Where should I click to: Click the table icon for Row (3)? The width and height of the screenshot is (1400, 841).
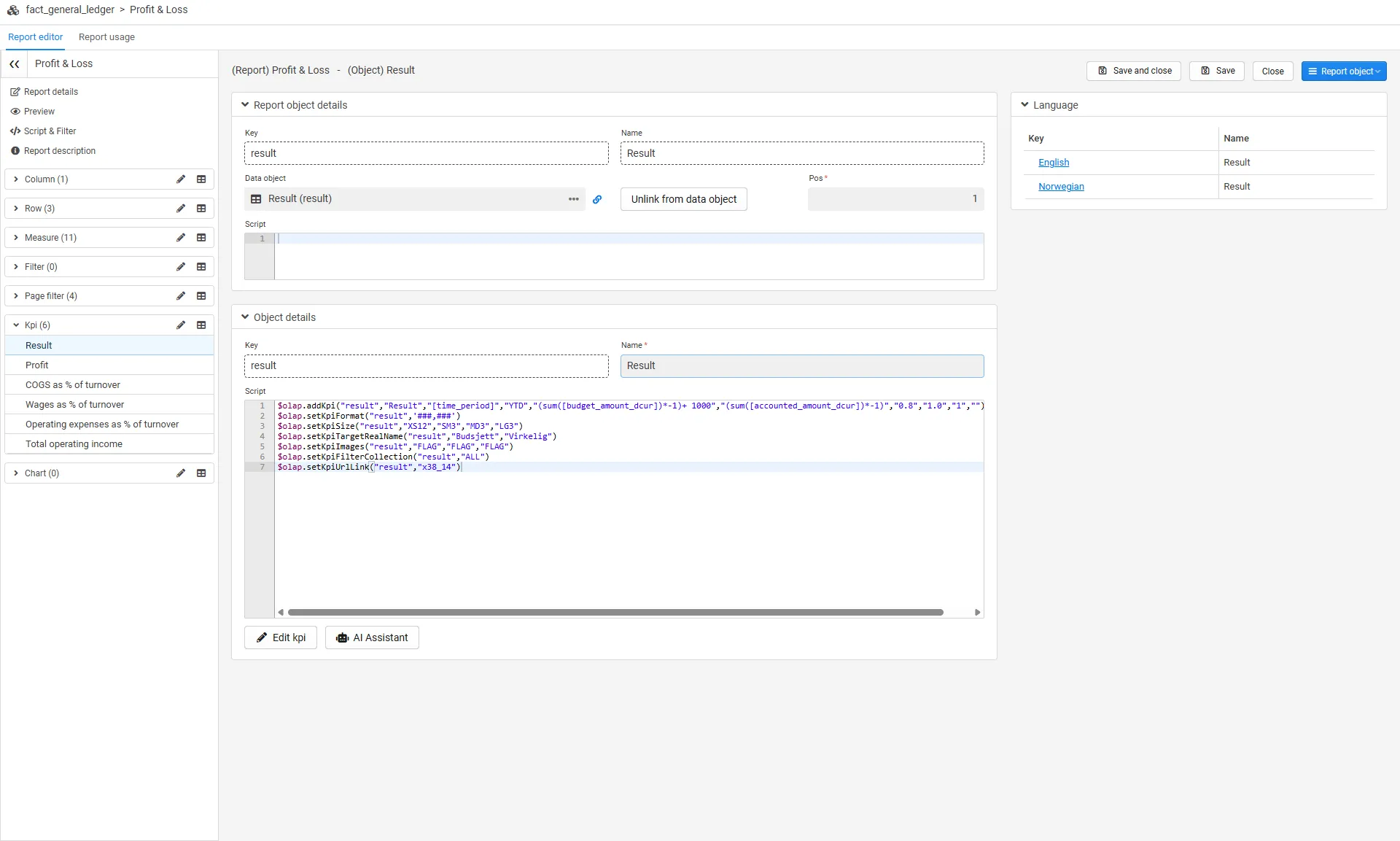coord(201,209)
